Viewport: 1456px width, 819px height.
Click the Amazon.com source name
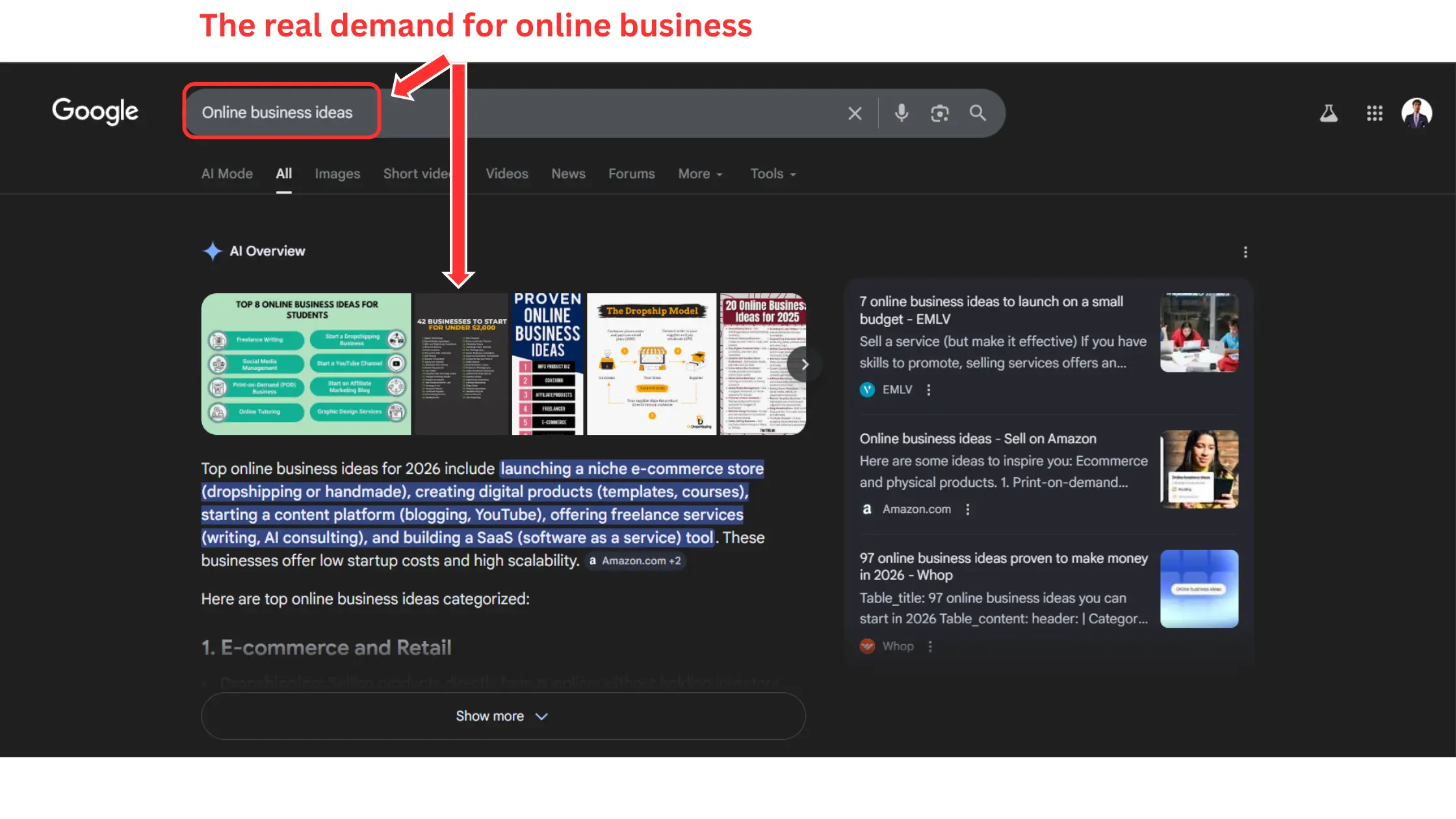click(916, 510)
